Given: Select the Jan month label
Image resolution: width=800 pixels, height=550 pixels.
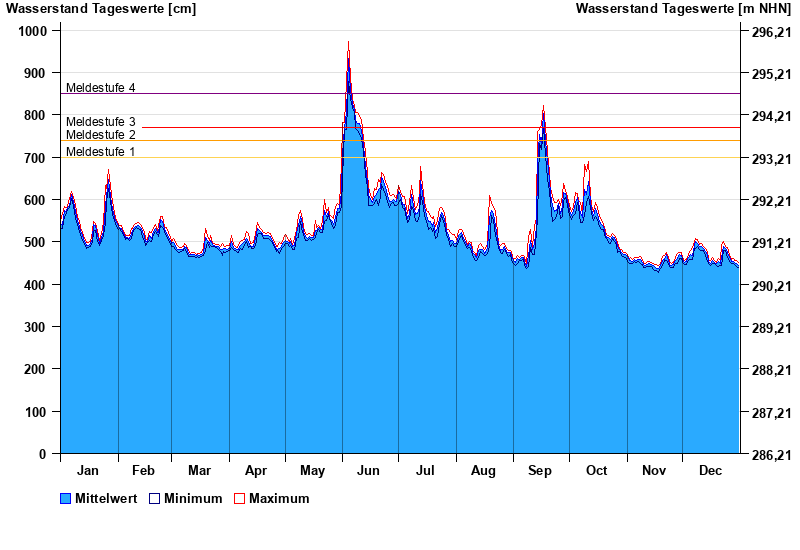Looking at the screenshot, I should click(x=88, y=470).
